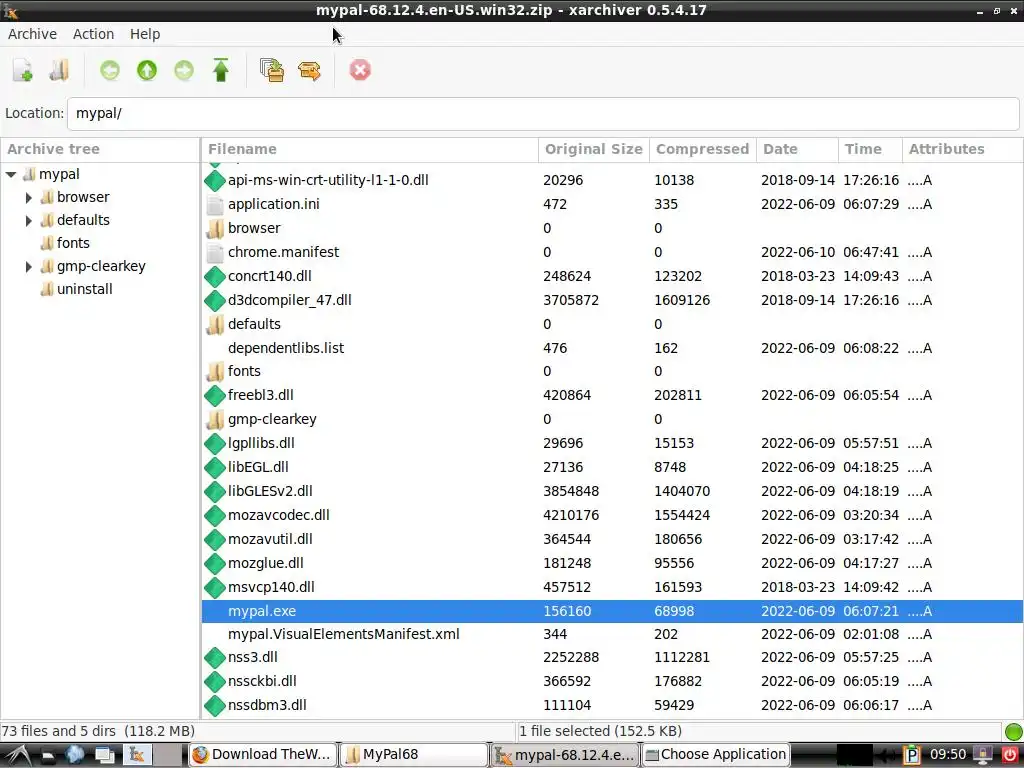Image resolution: width=1024 pixels, height=768 pixels.
Task: Click the Extract files toolbar icon
Action: [310, 70]
